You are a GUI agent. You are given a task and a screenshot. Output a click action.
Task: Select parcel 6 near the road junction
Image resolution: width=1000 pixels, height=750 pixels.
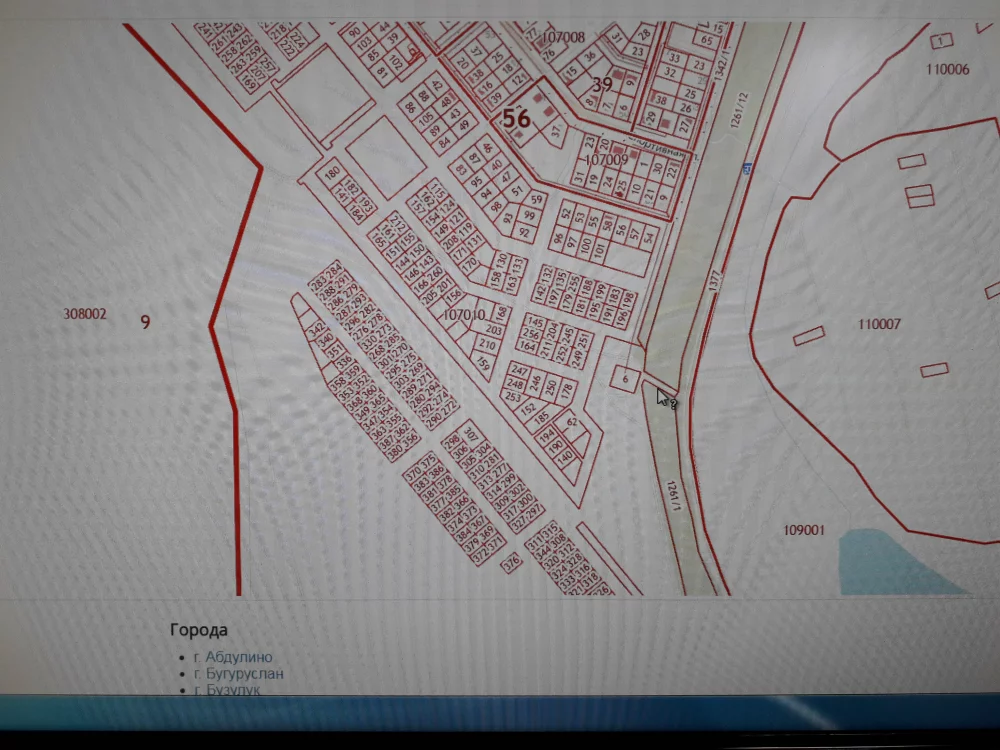click(x=624, y=378)
